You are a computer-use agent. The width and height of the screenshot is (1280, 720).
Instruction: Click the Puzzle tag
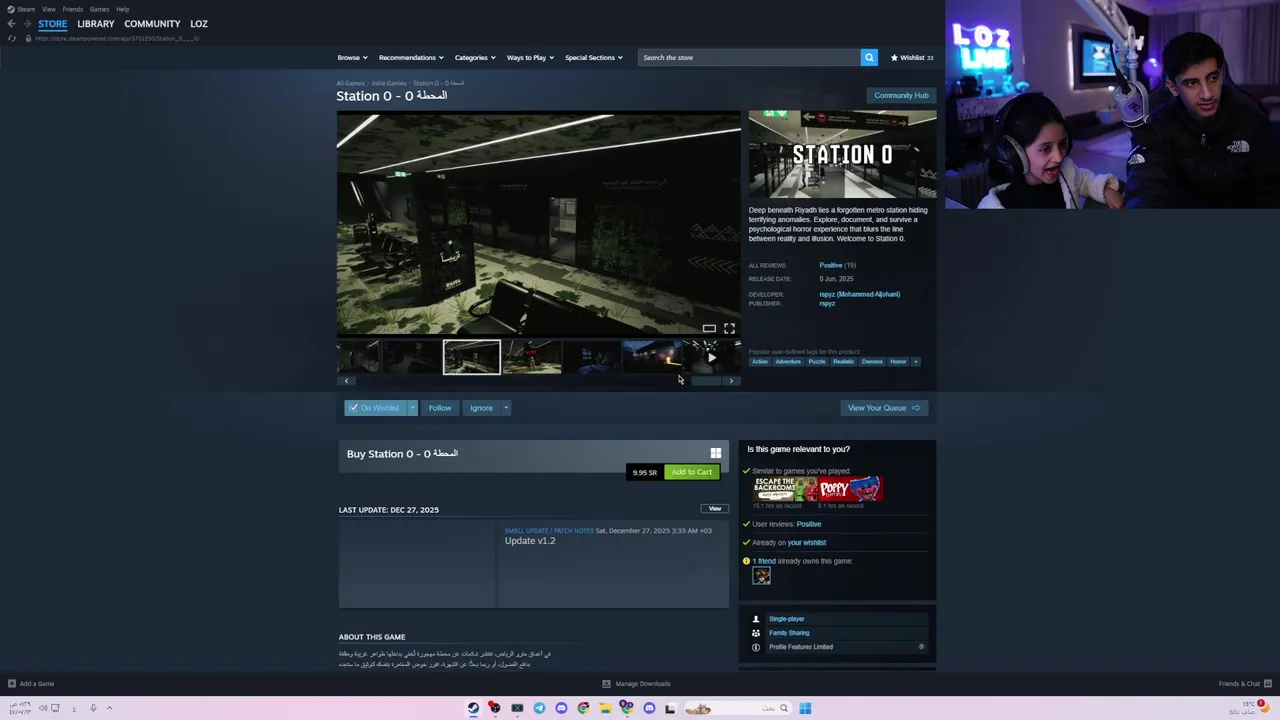pyautogui.click(x=817, y=362)
